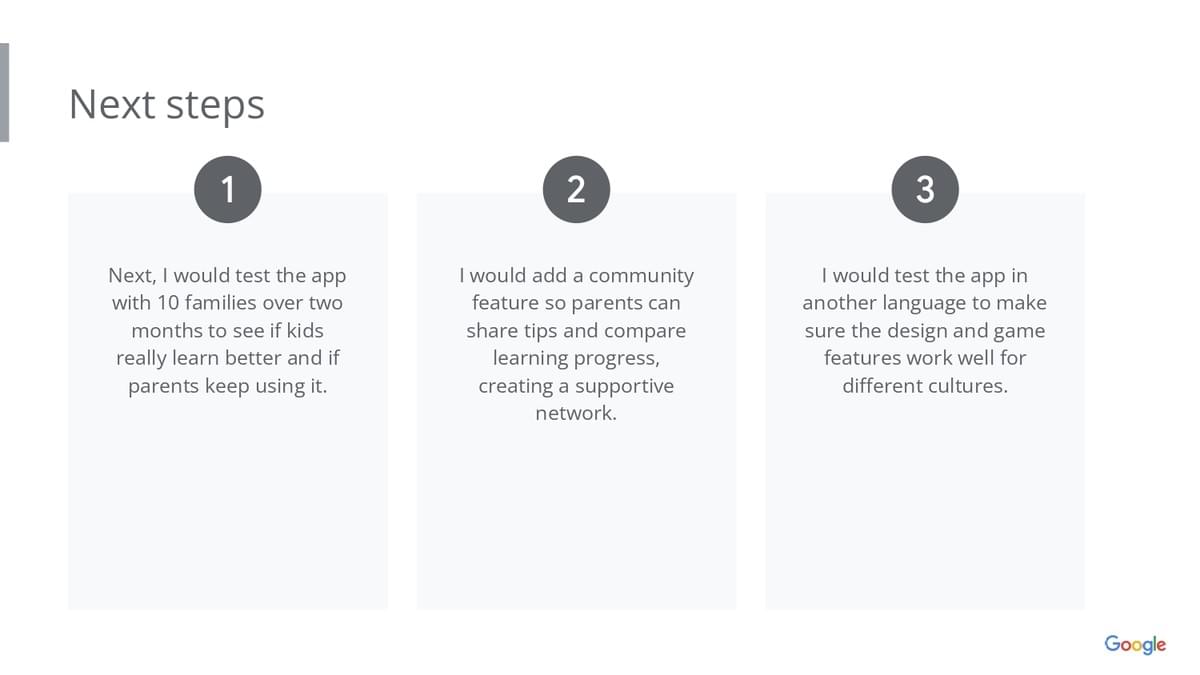The image size is (1200, 675).
Task: Click the line "learning progress,"
Action: (x=576, y=358)
